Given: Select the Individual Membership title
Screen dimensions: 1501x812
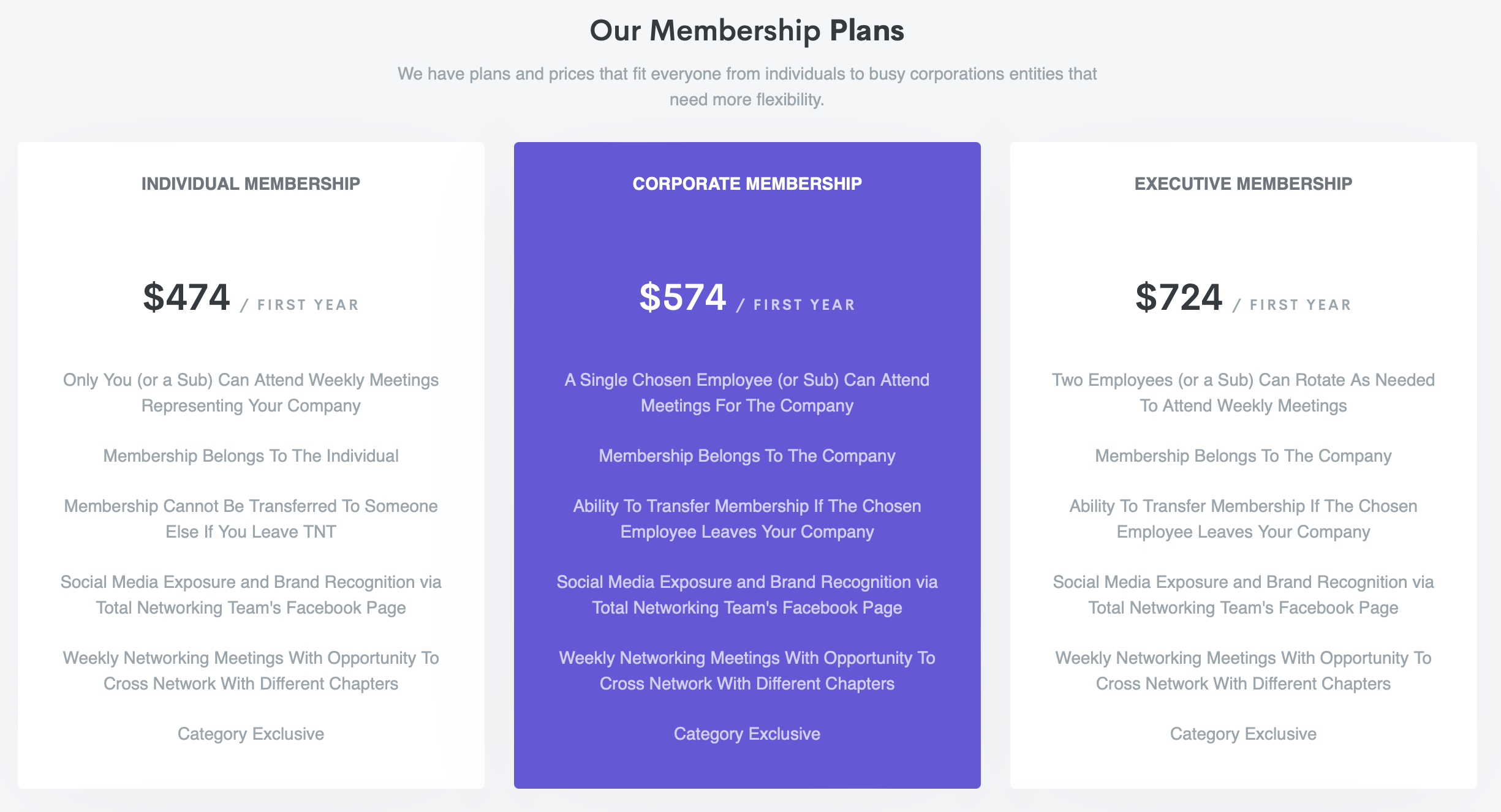Looking at the screenshot, I should click(251, 184).
